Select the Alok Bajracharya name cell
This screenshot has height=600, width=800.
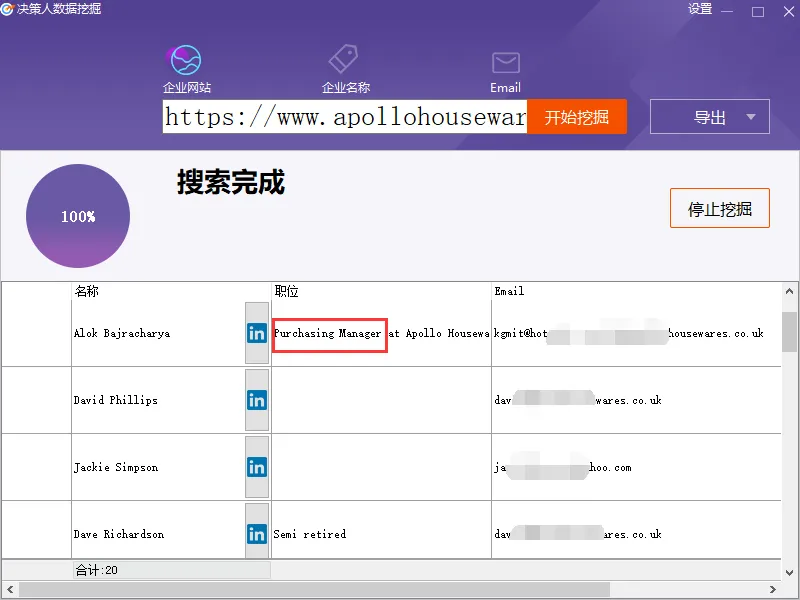(x=158, y=333)
